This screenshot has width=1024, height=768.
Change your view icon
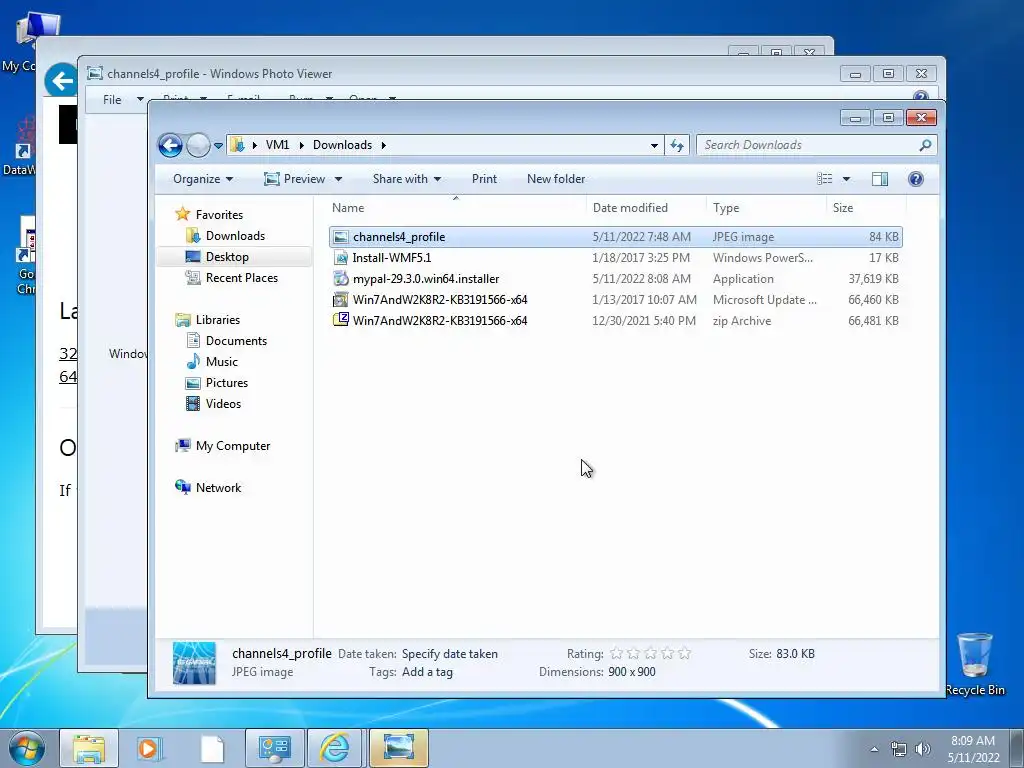[x=825, y=179]
